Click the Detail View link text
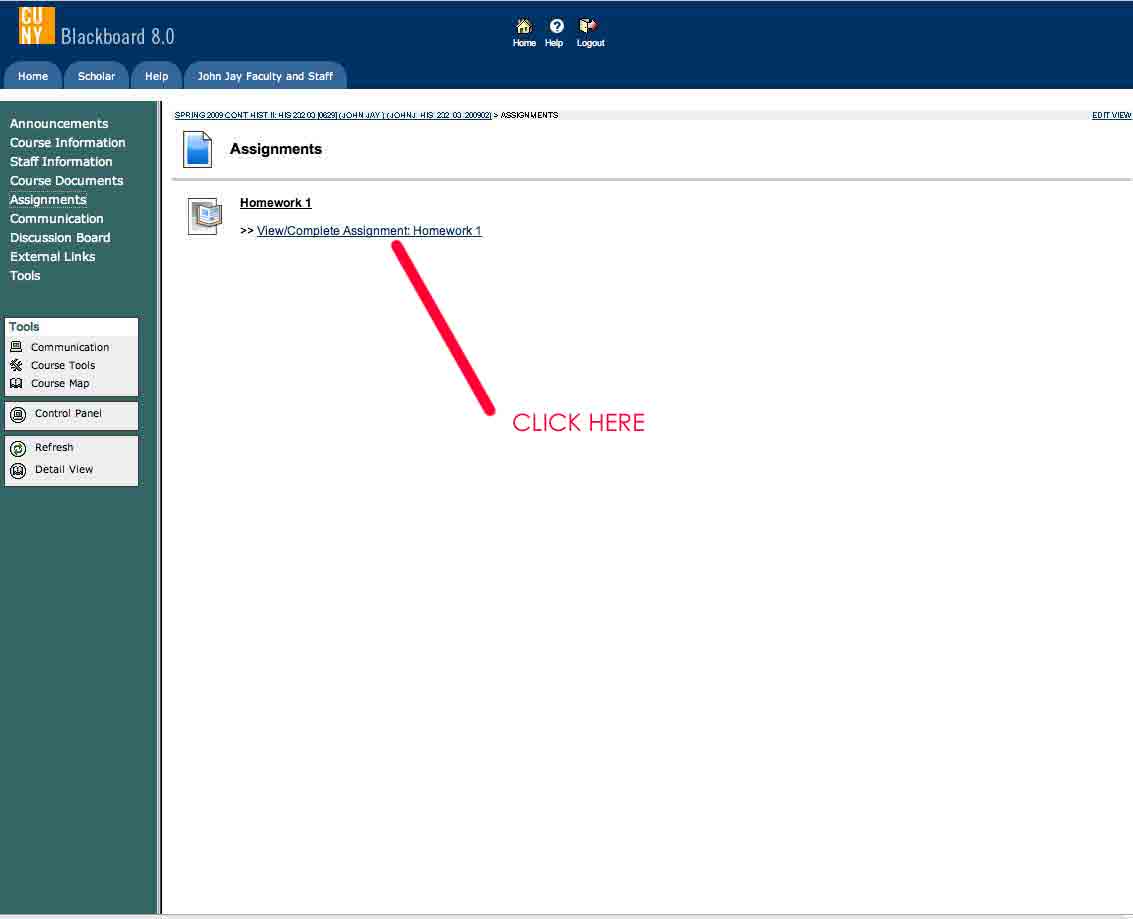This screenshot has width=1133, height=919. pos(64,469)
